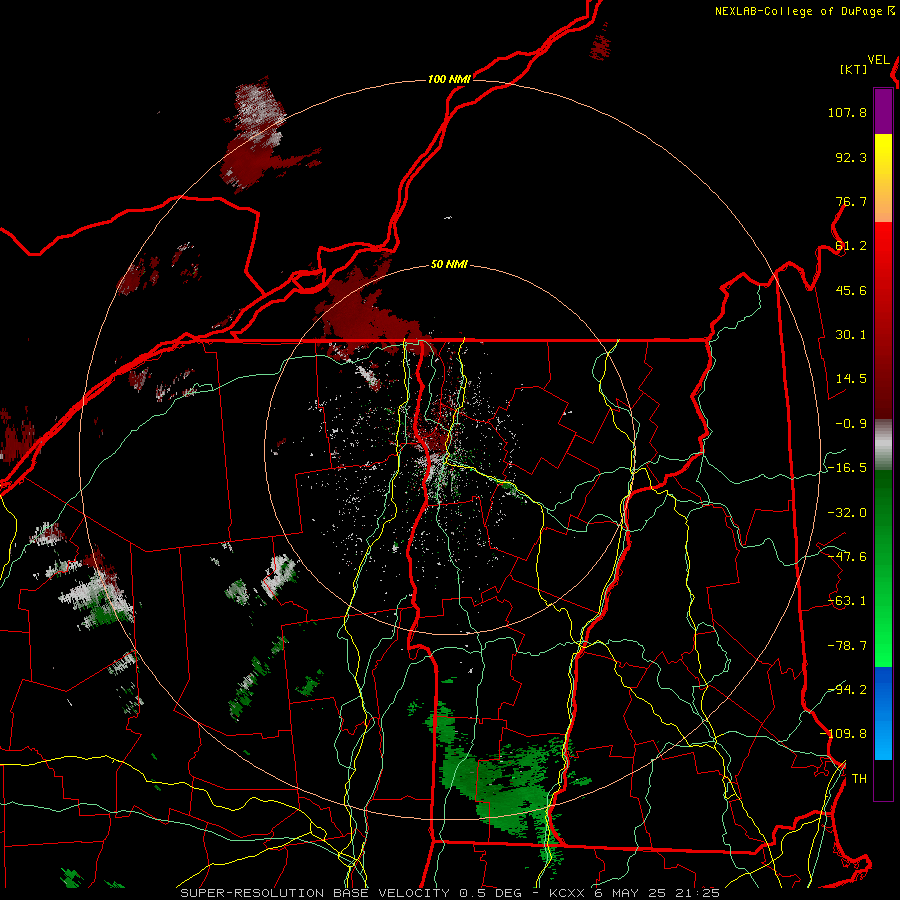Select the -16.5 scale value

847,468
